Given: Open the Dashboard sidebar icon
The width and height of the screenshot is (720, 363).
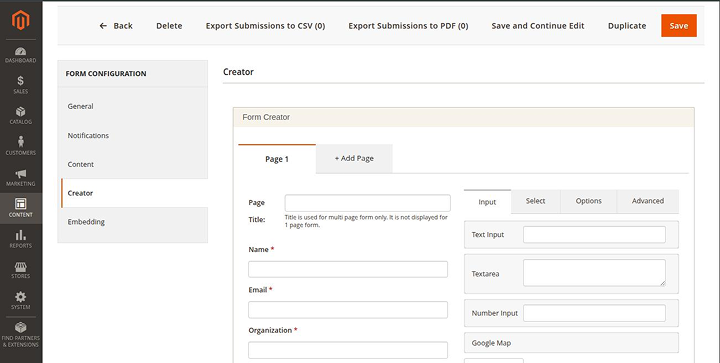Looking at the screenshot, I should 21,51.
